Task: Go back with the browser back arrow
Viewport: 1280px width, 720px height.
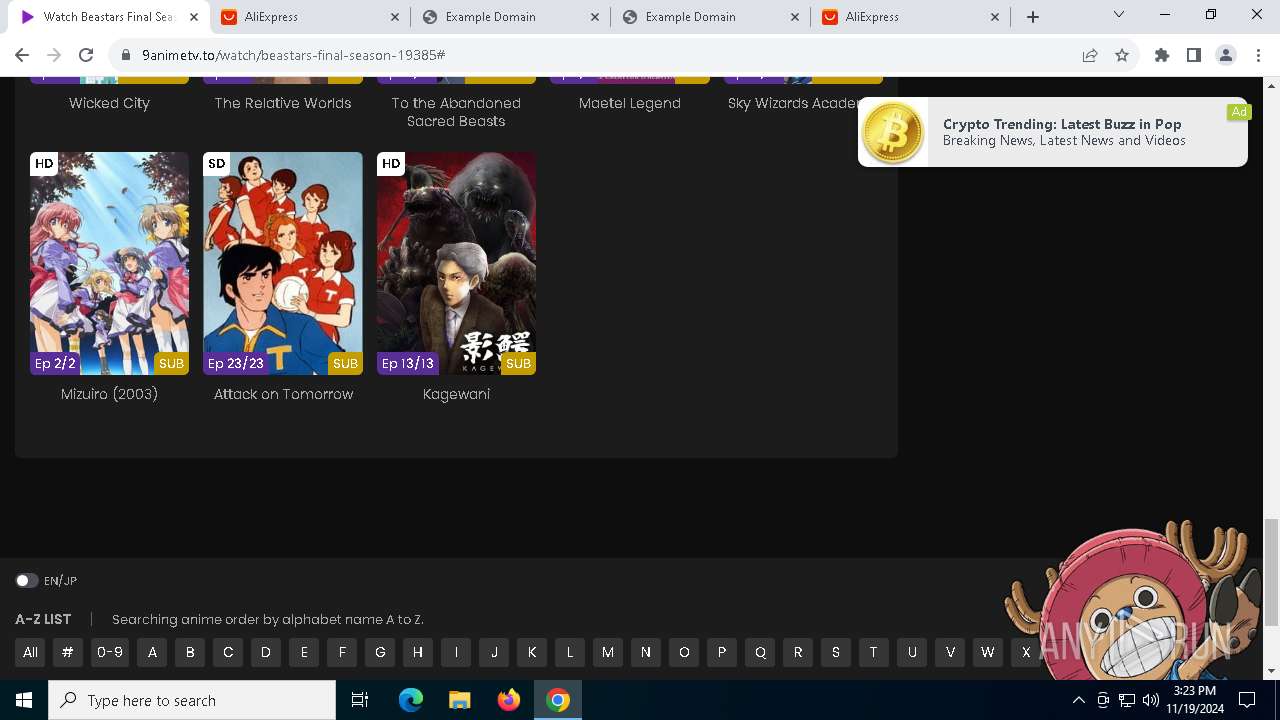Action: point(22,55)
